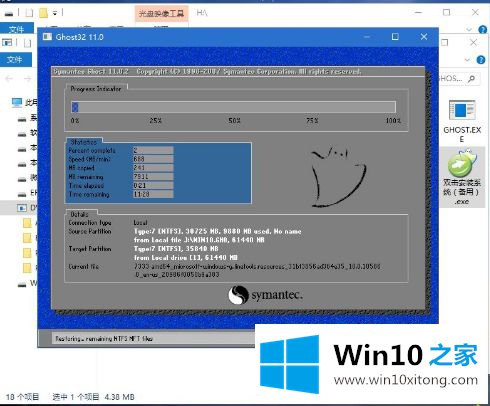This screenshot has height=406, width=490.
Task: Close the second Explorer window
Action: click(473, 42)
